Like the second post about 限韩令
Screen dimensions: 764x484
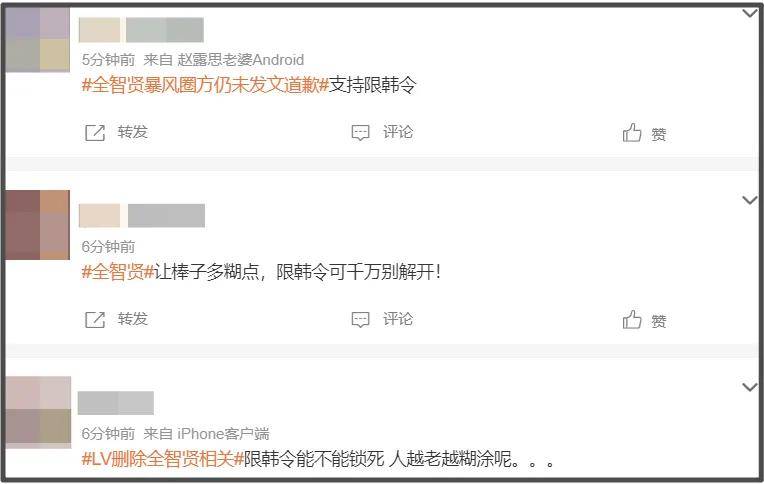pos(632,320)
